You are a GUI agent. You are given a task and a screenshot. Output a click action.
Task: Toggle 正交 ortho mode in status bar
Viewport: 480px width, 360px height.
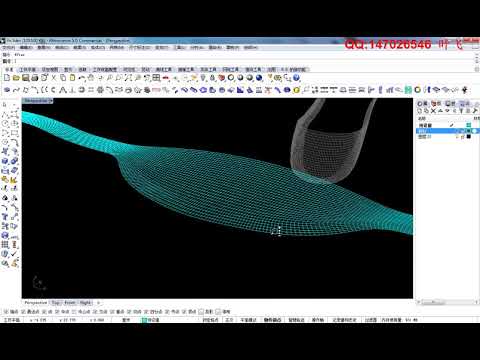pyautogui.click(x=229, y=320)
